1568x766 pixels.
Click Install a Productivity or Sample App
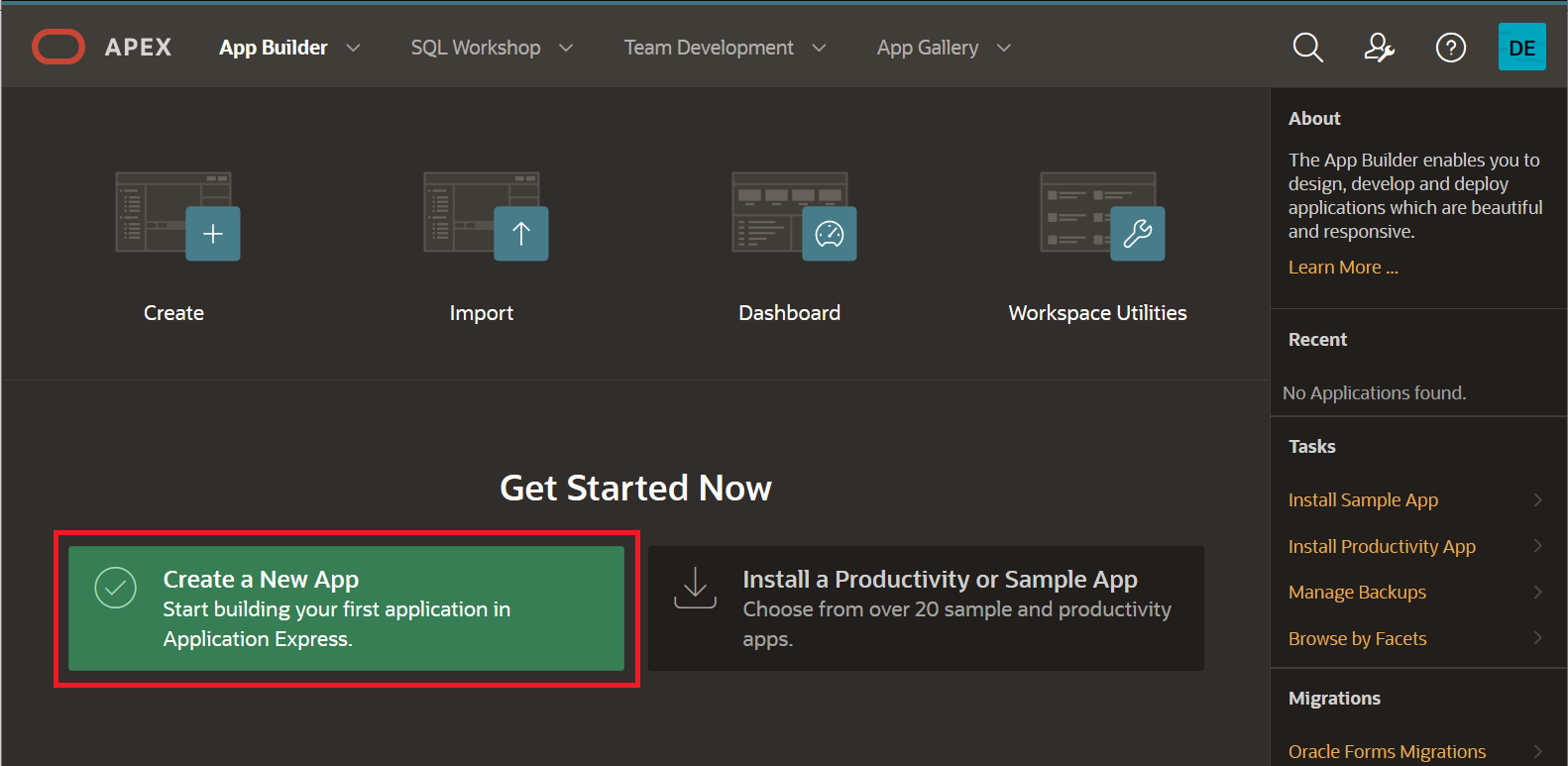(x=926, y=608)
